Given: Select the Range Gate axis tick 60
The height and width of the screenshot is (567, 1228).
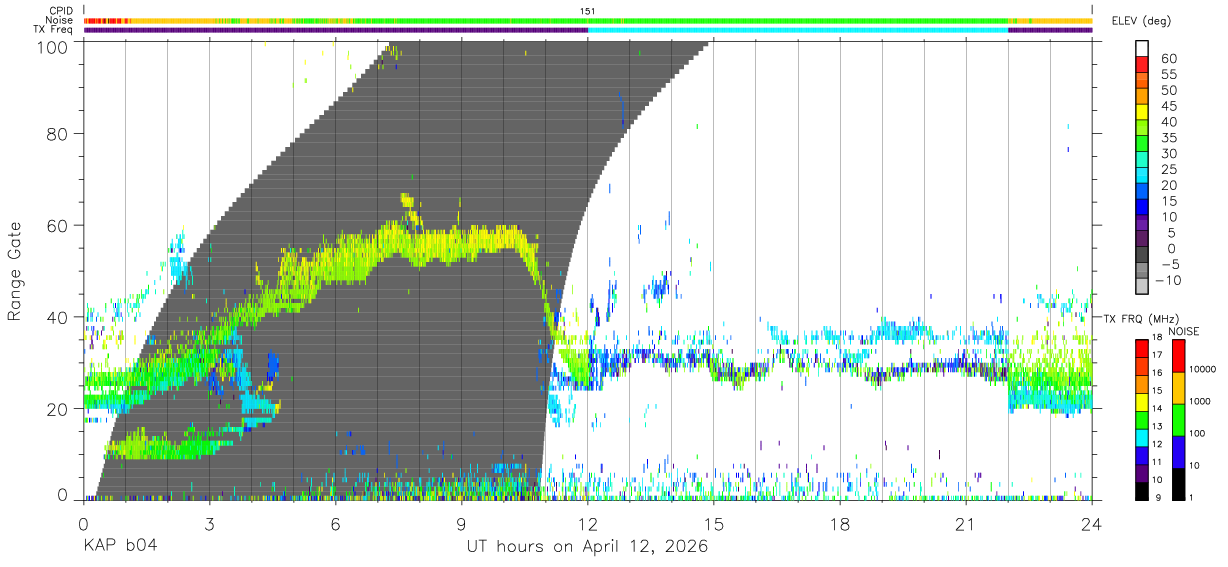Looking at the screenshot, I should click(x=59, y=225).
